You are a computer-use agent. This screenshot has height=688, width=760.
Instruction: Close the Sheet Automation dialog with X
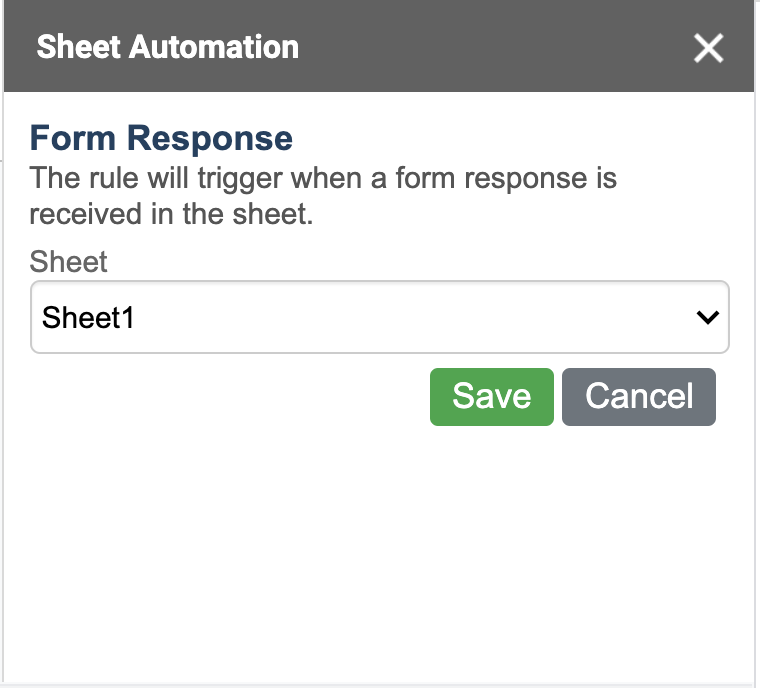708,48
